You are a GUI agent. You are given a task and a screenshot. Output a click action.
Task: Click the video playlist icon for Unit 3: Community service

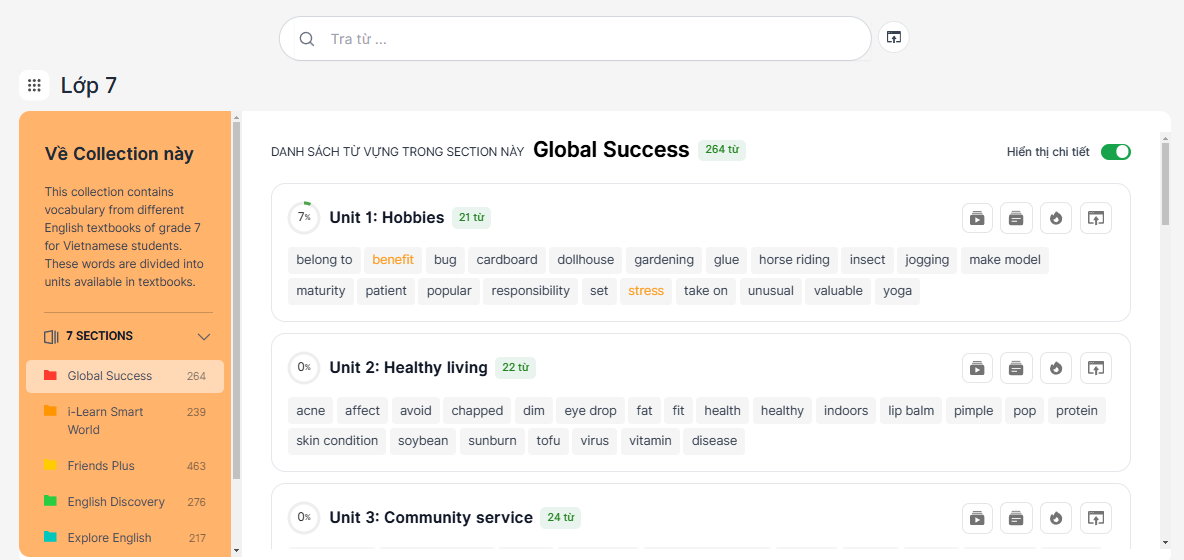point(977,518)
